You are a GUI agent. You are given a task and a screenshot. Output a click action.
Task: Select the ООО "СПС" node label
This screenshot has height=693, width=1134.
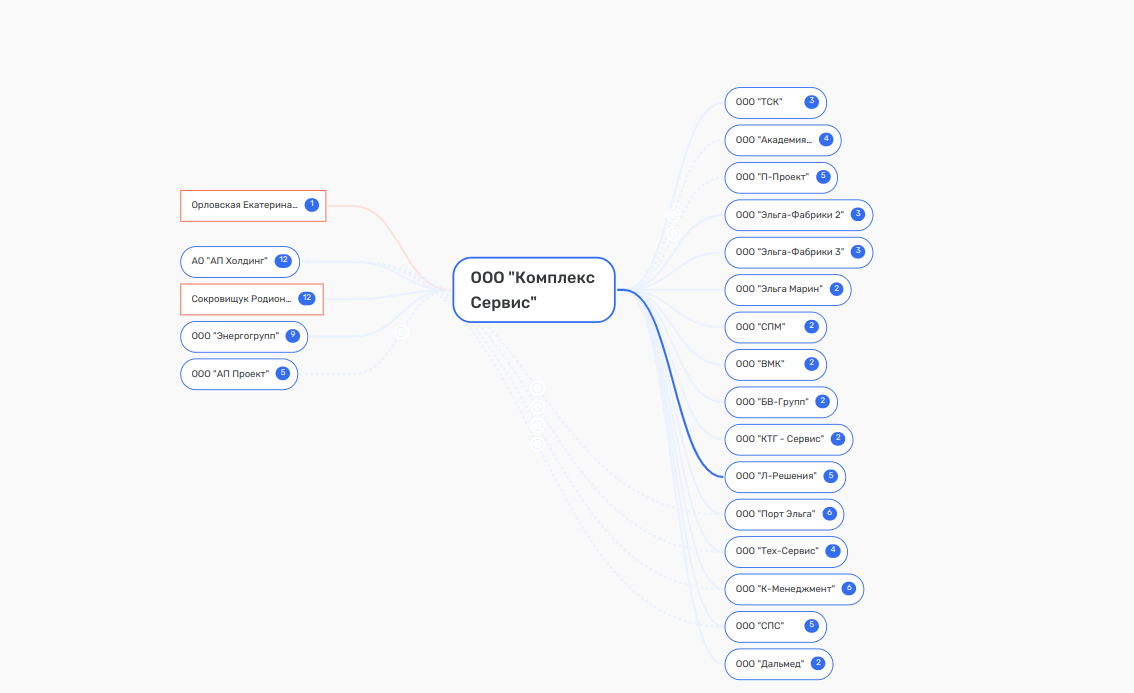(x=759, y=626)
